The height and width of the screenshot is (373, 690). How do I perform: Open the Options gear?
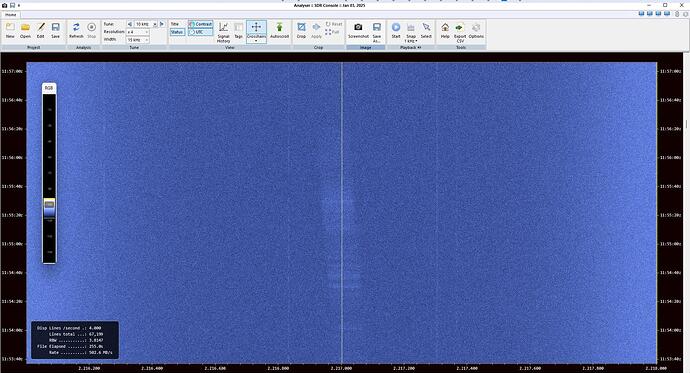tap(476, 31)
